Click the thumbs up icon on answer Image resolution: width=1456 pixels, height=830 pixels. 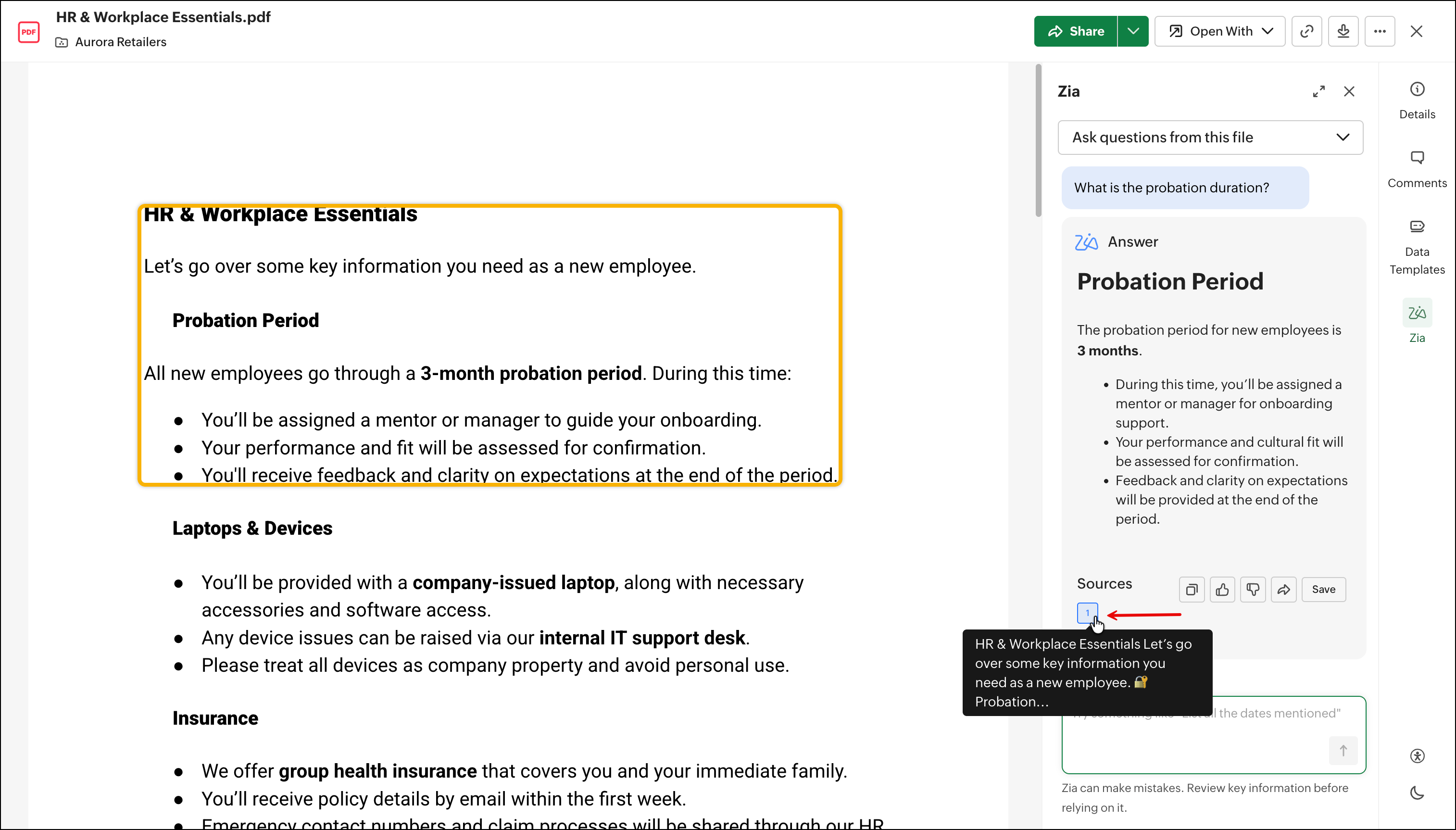click(1222, 590)
